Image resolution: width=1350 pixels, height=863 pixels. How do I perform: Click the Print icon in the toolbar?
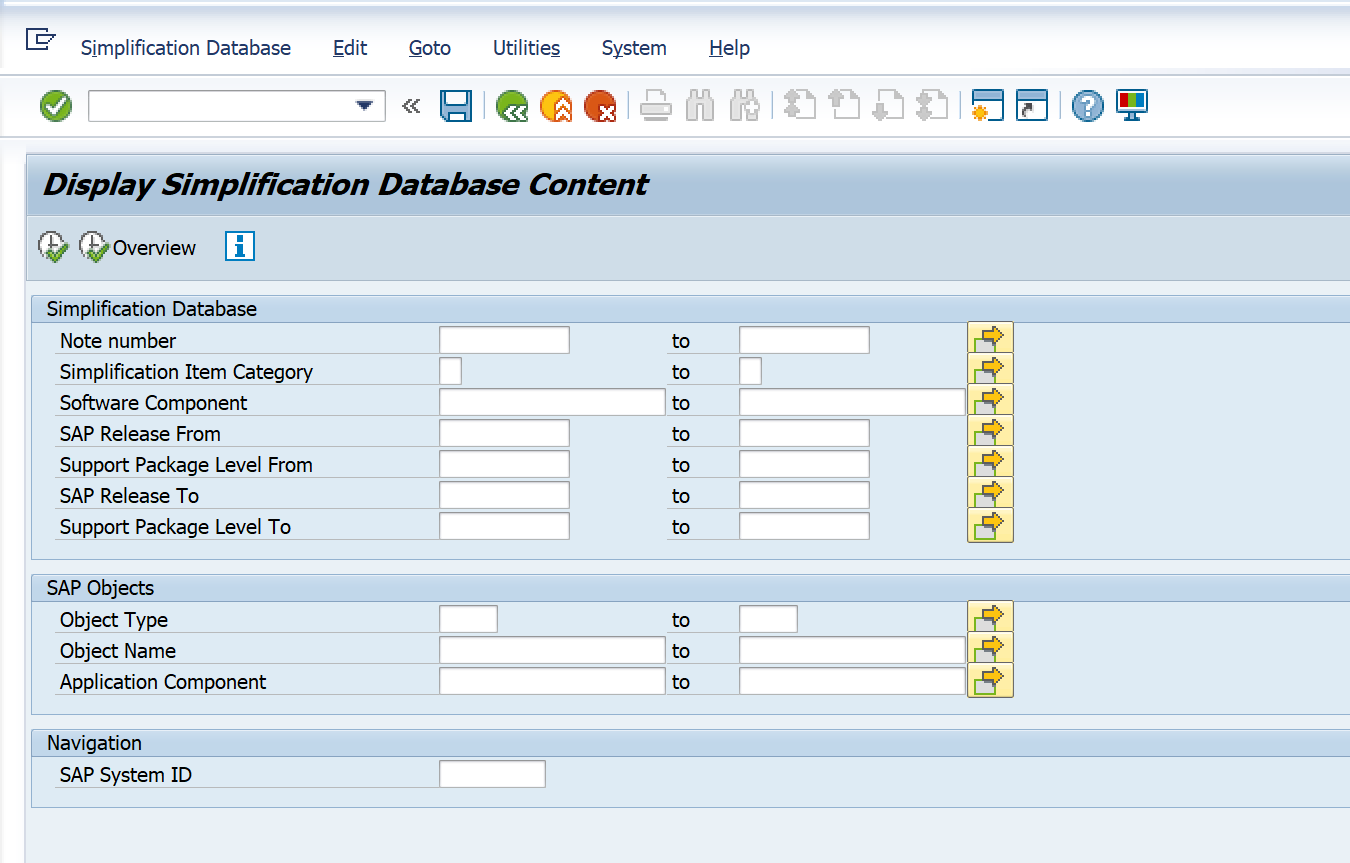coord(656,105)
